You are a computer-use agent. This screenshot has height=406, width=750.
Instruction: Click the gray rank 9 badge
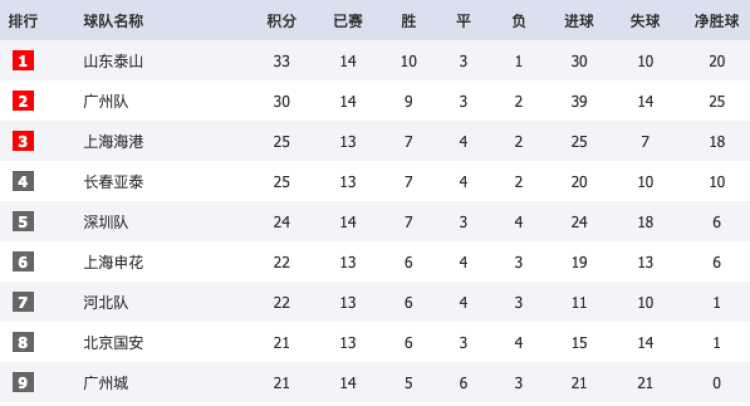pyautogui.click(x=24, y=382)
